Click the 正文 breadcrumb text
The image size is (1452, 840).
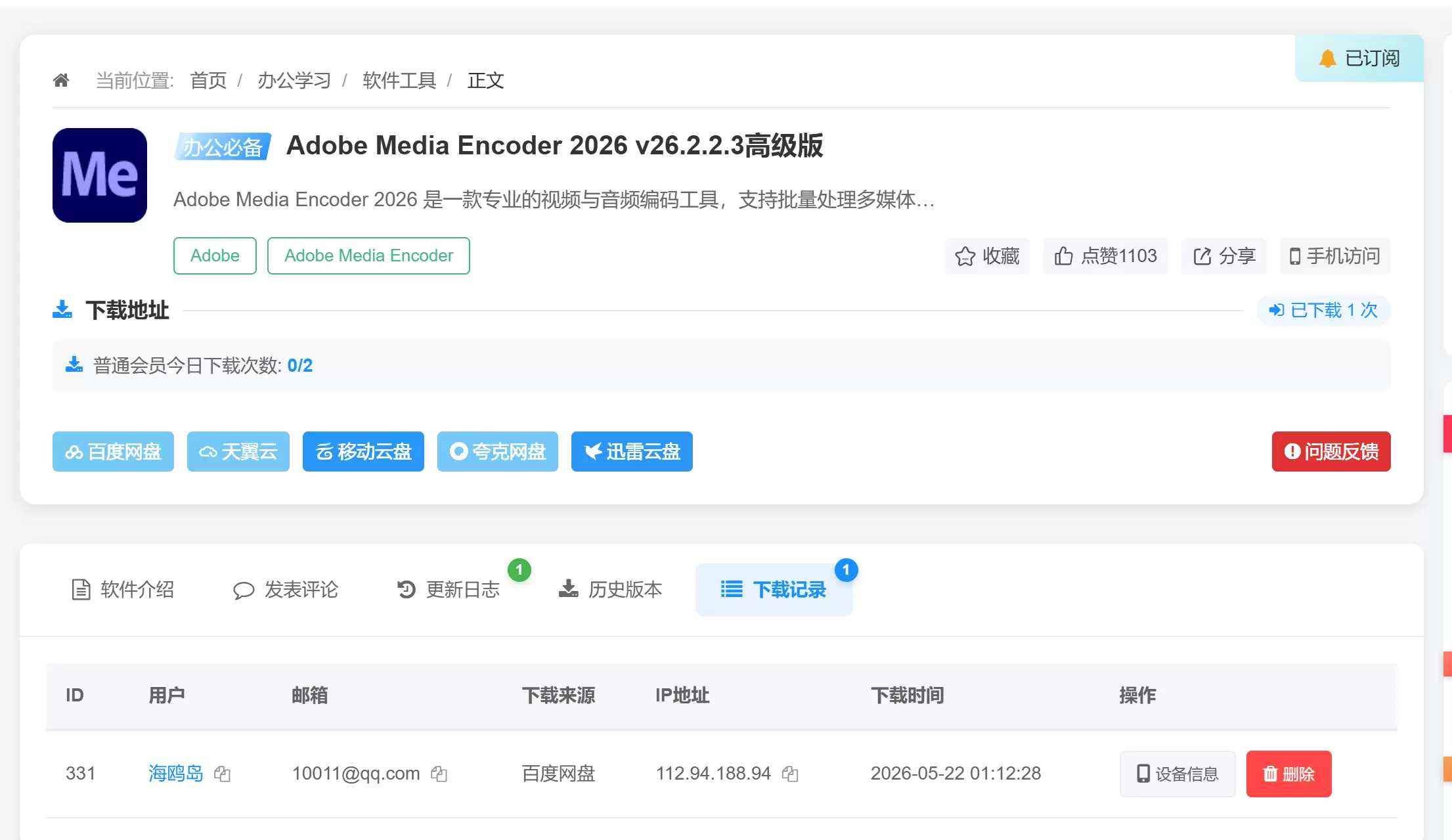point(486,80)
